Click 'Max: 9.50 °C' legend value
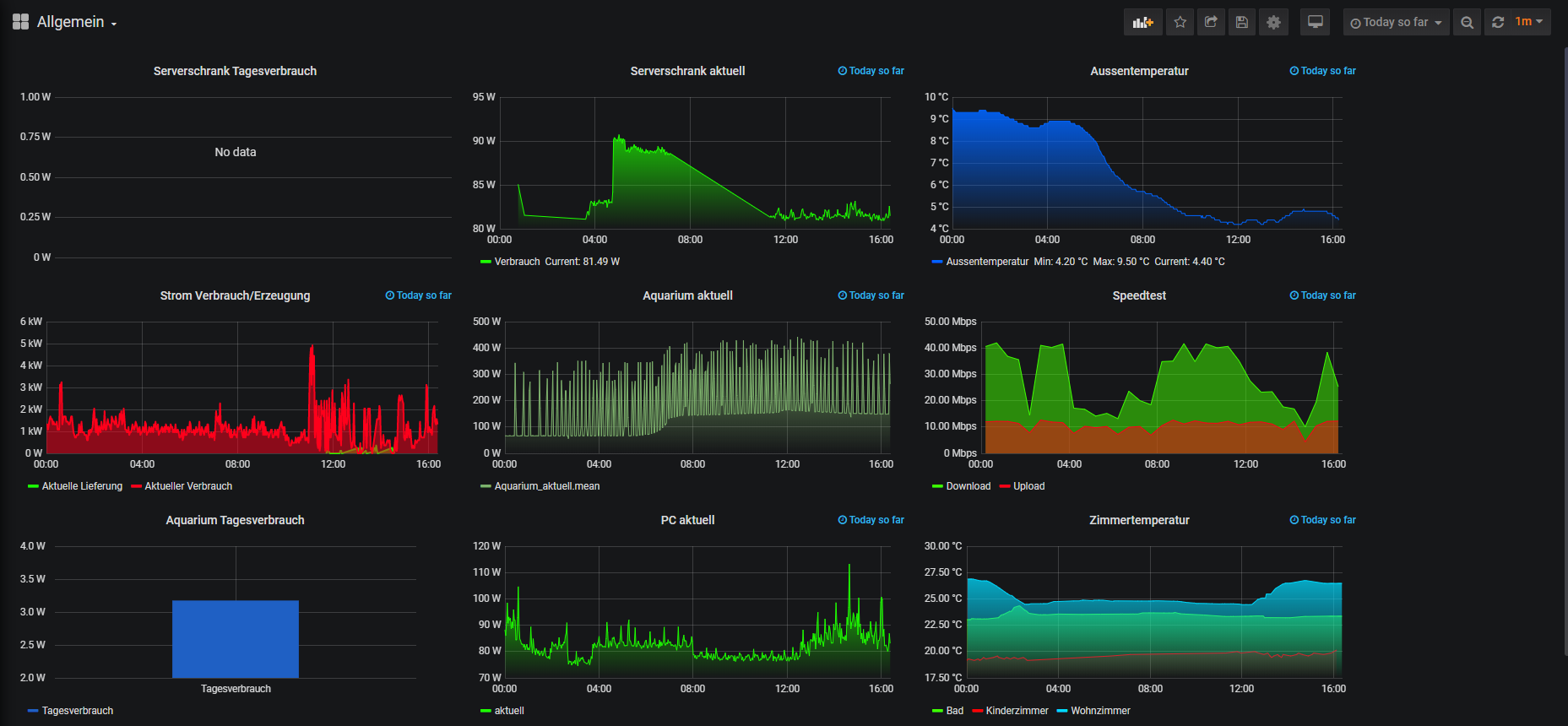1568x726 pixels. pos(1121,262)
